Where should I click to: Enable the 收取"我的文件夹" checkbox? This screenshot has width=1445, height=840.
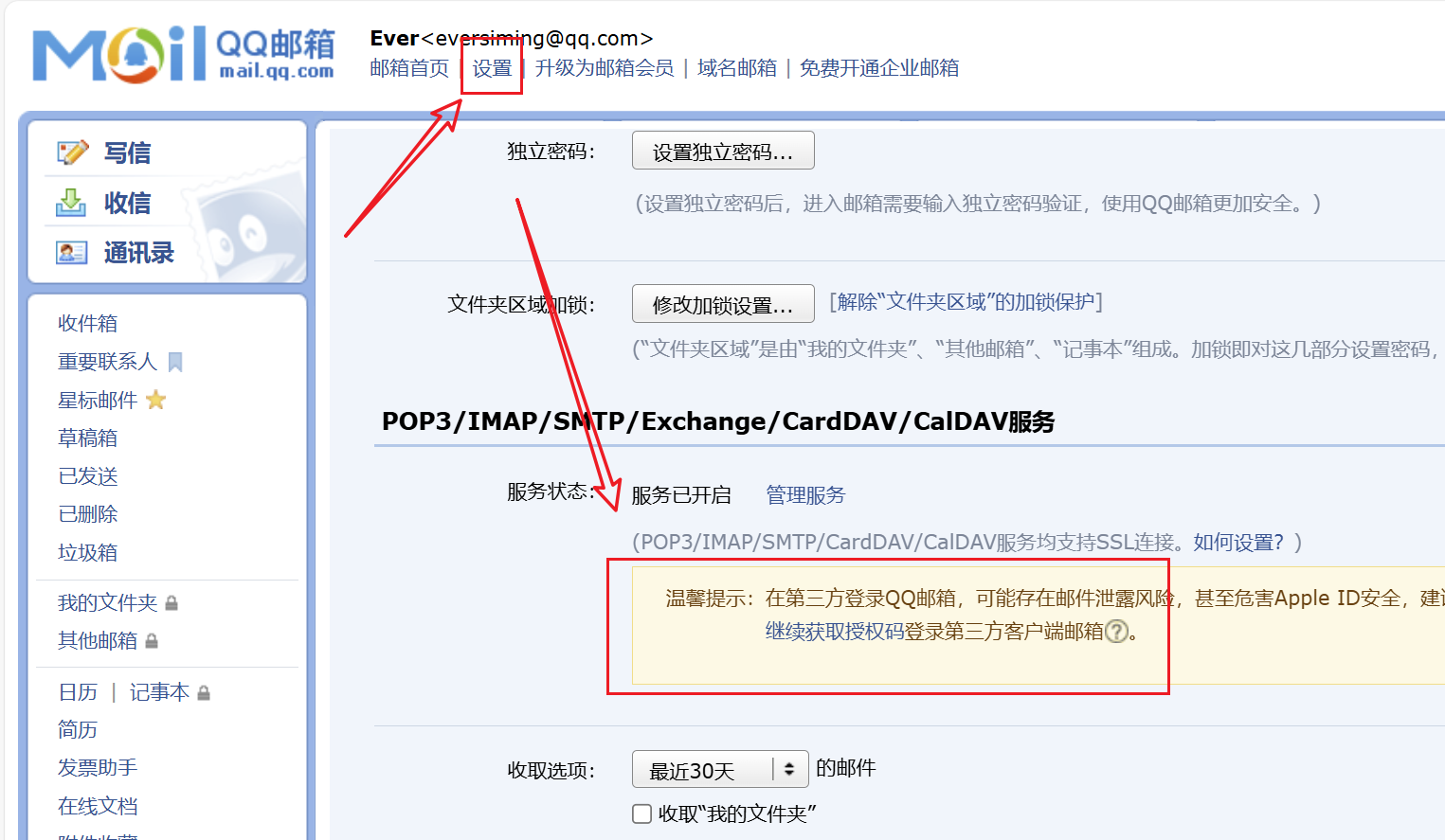click(x=642, y=813)
